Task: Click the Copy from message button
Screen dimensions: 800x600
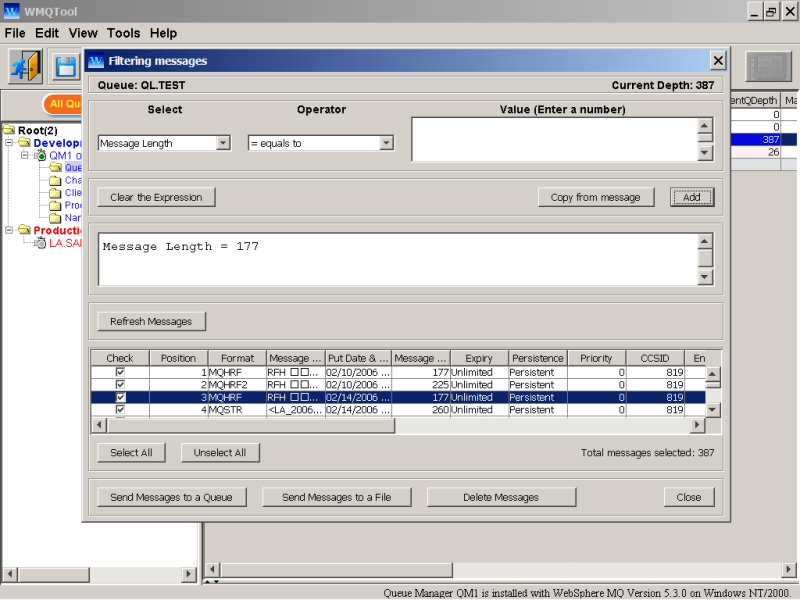Action: point(595,197)
